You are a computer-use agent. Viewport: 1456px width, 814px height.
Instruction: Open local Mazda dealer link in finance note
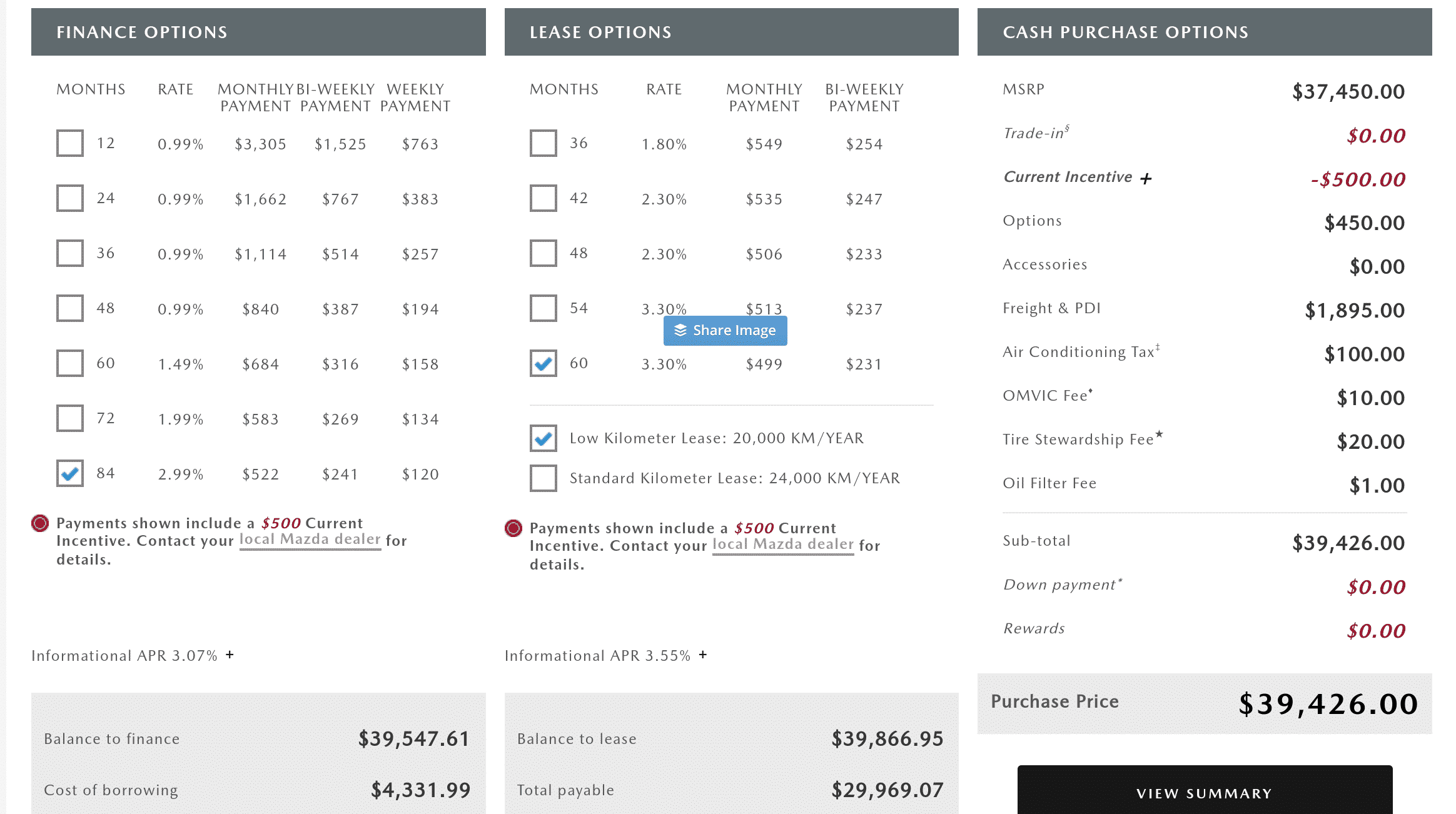310,540
